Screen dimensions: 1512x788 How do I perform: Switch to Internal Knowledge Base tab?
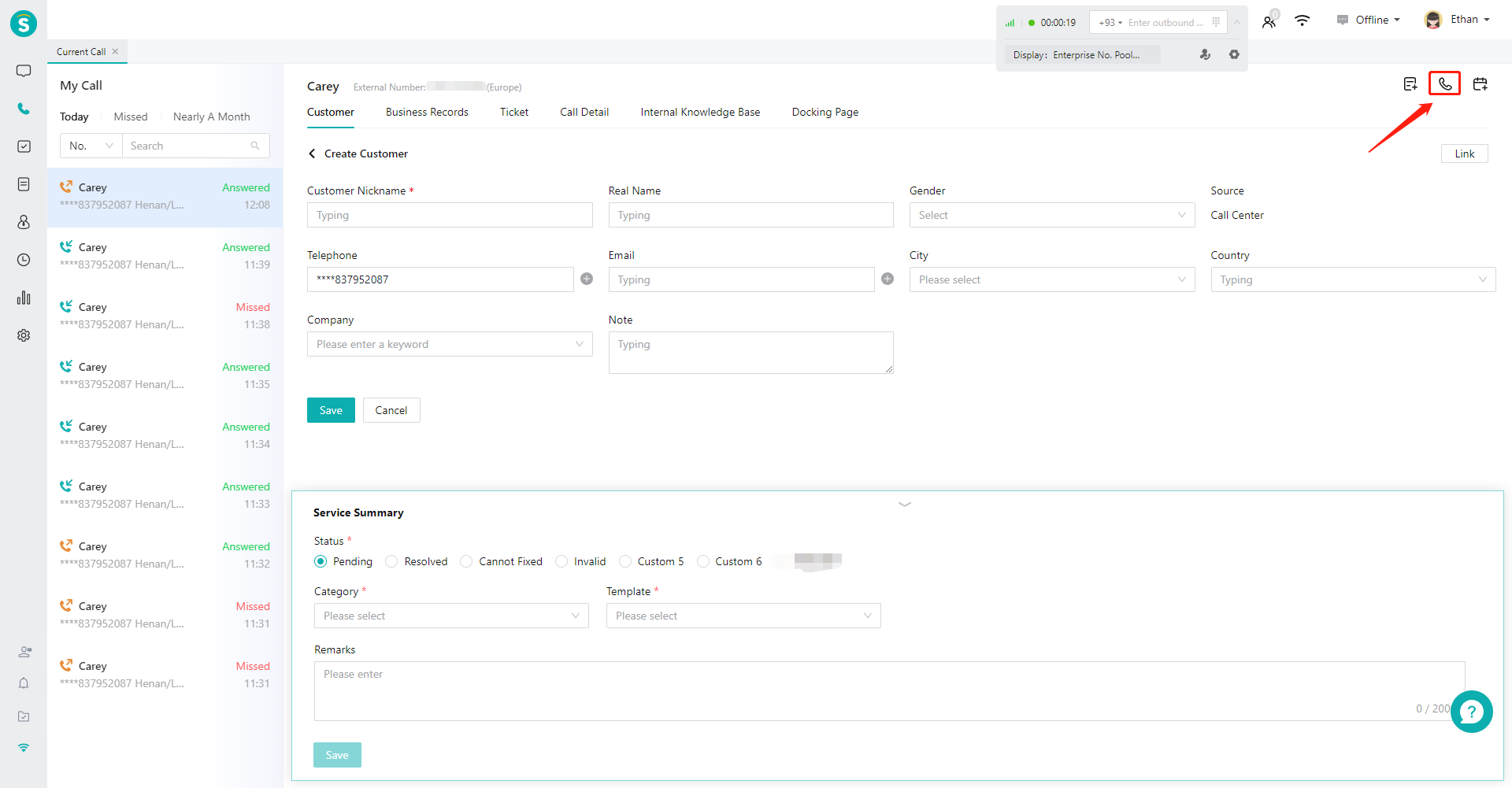pos(700,112)
